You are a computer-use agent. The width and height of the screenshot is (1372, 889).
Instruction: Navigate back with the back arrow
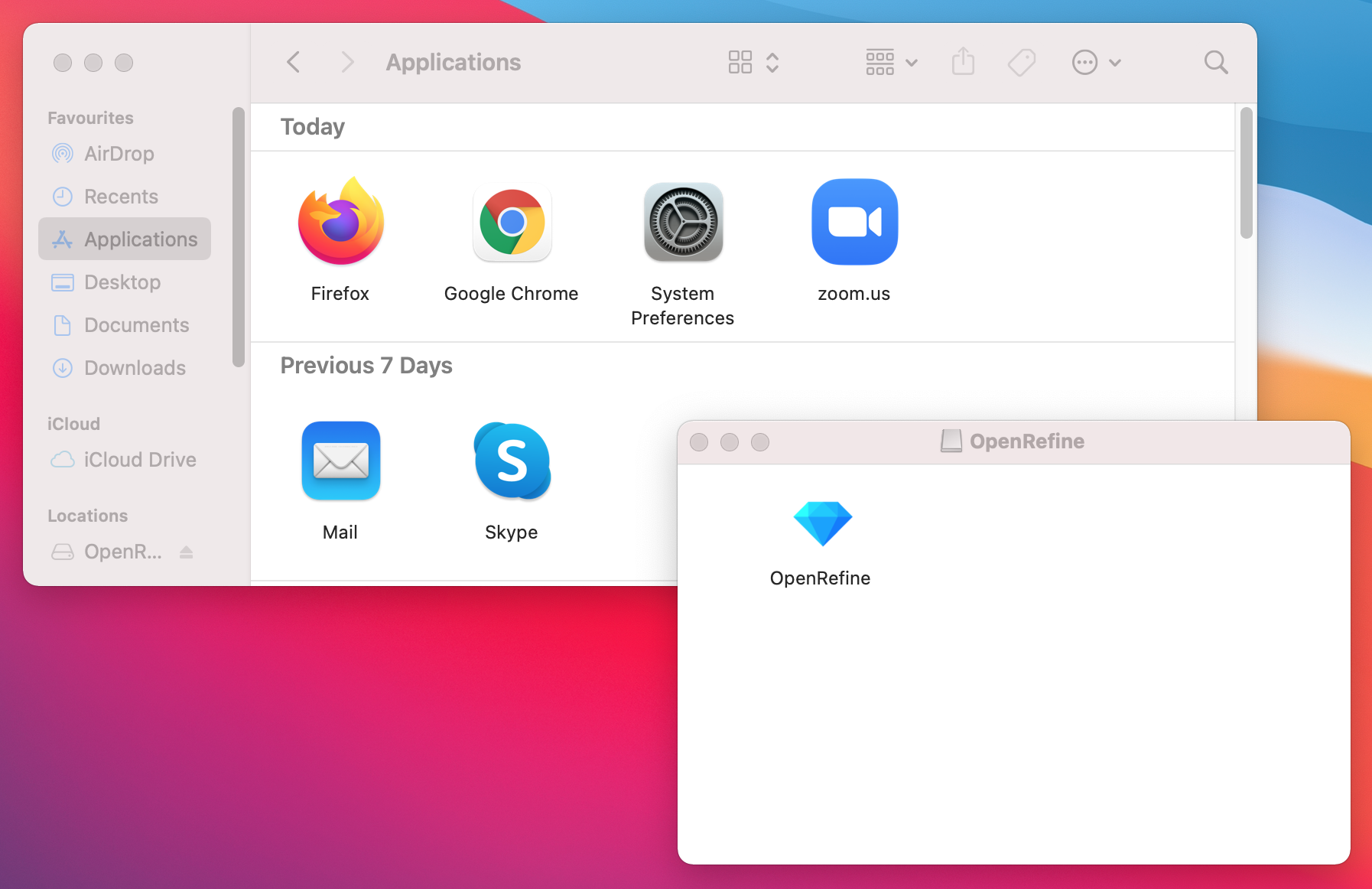[293, 62]
